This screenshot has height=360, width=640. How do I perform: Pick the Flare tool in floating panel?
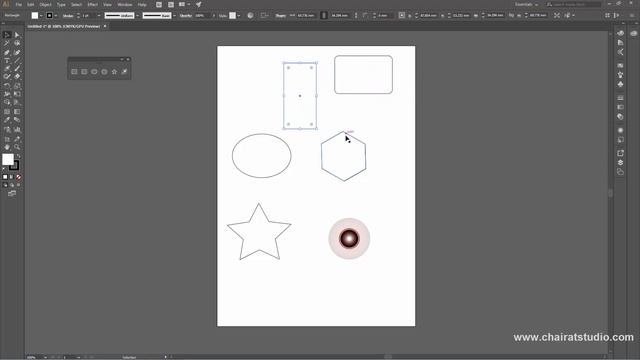tap(124, 71)
